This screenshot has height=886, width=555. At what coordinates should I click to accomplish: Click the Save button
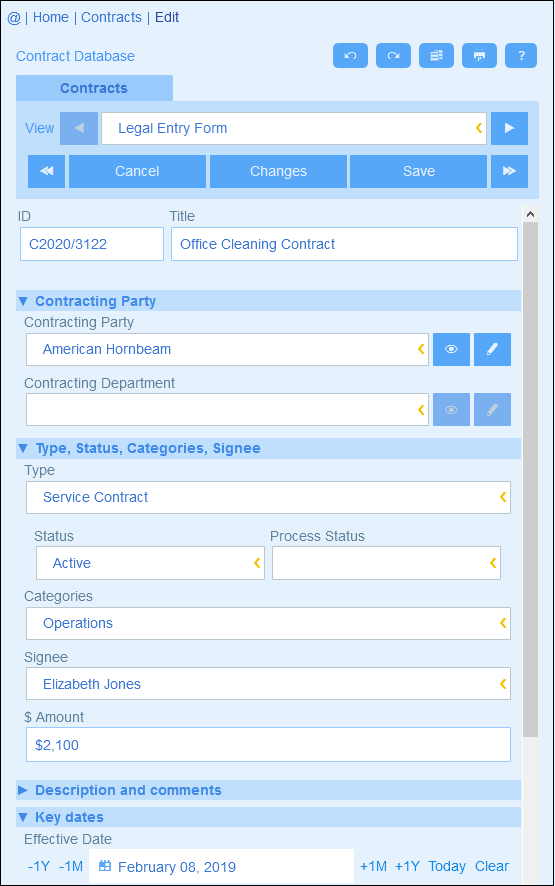click(418, 171)
